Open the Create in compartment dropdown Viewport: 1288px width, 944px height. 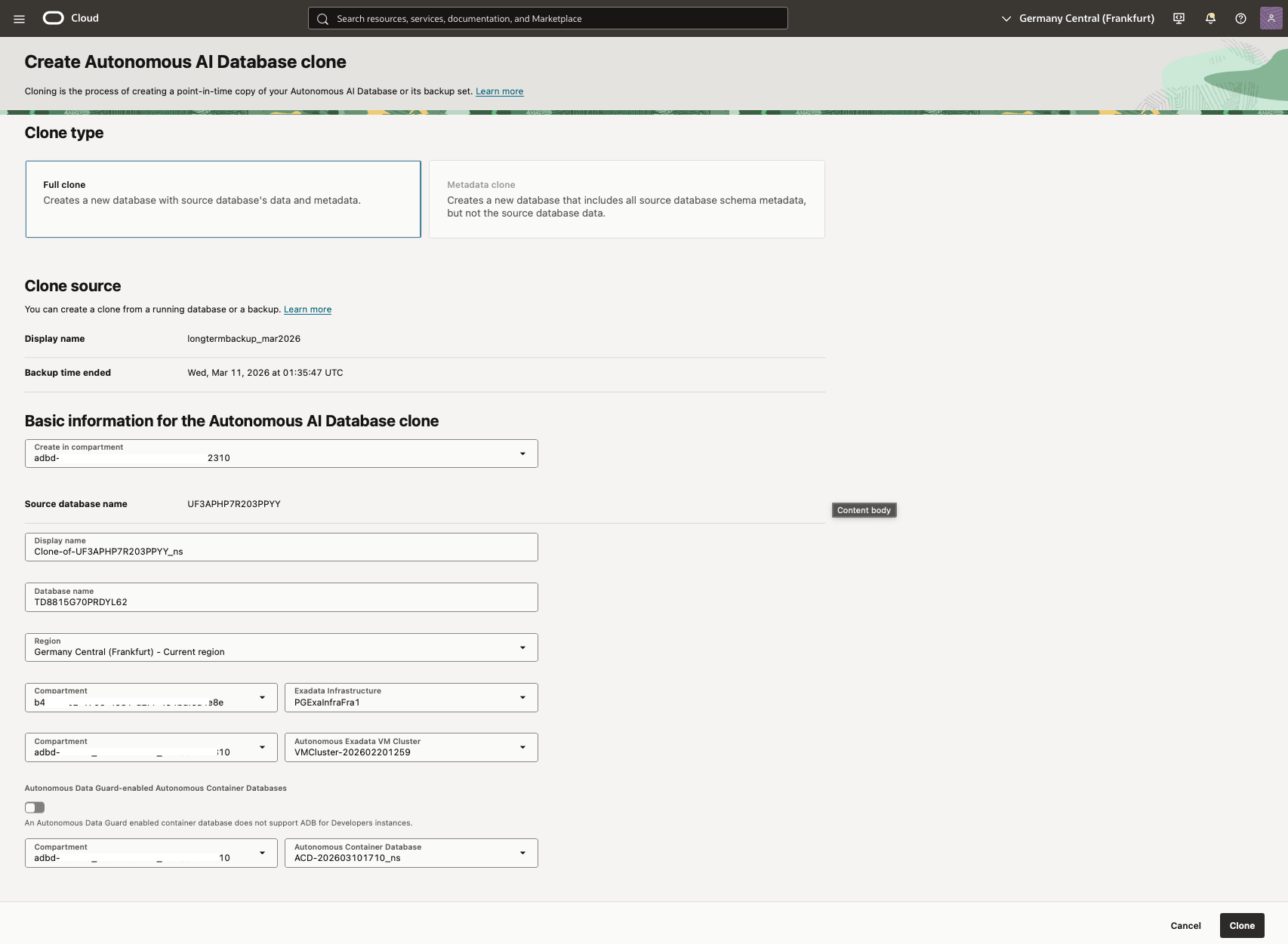pos(282,454)
